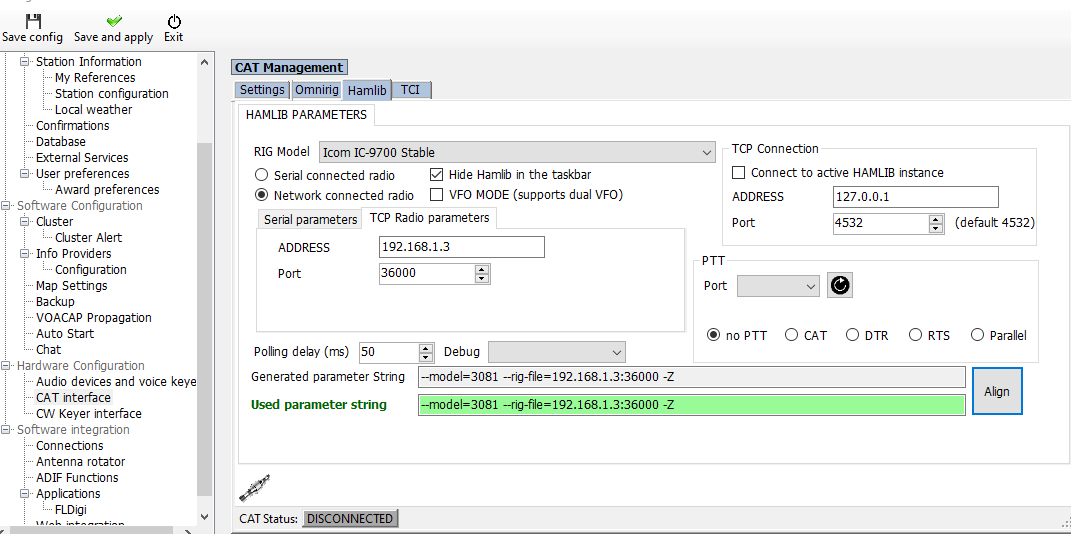Open My References in the tree

point(95,78)
